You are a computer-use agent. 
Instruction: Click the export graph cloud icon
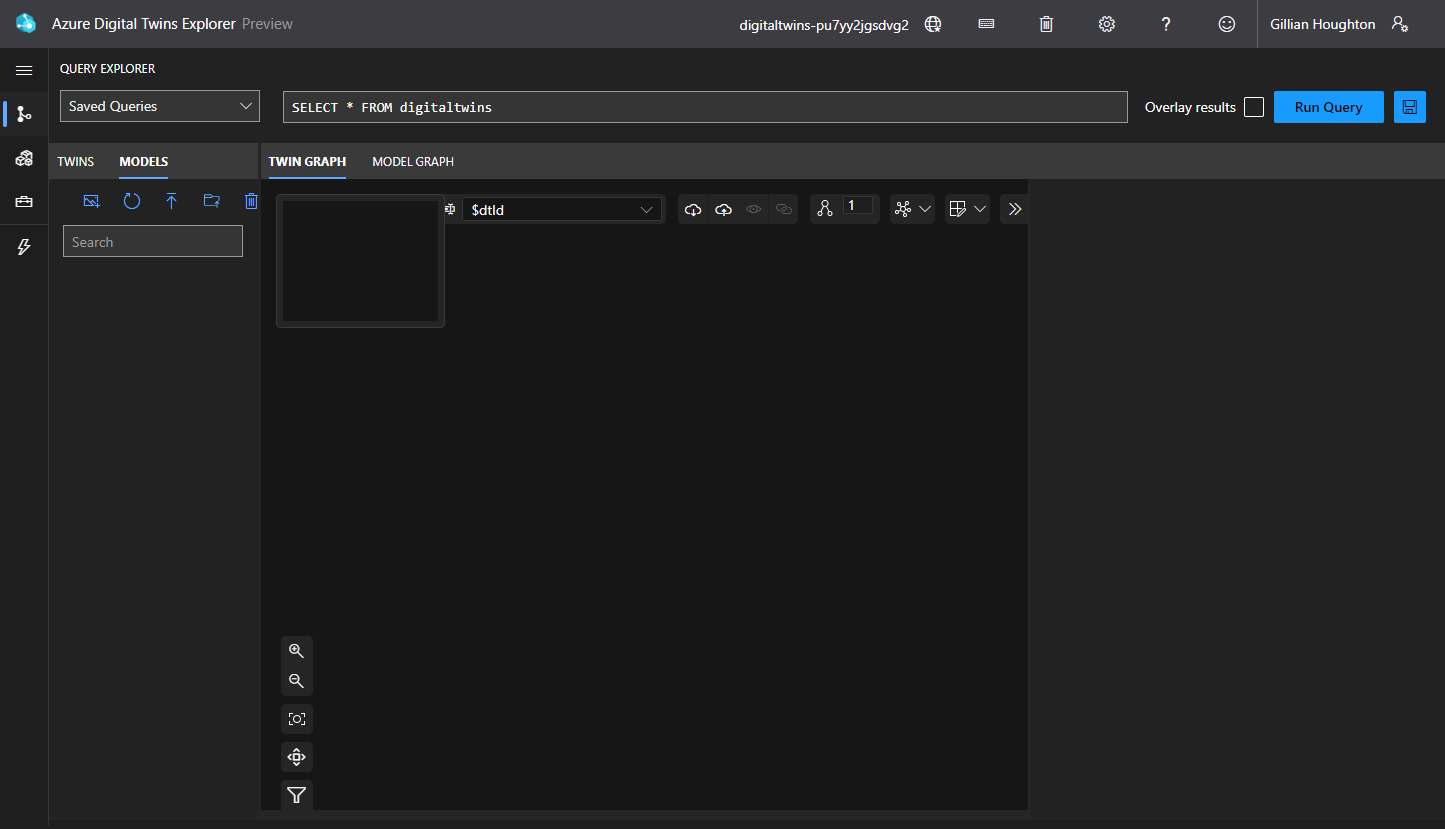723,209
